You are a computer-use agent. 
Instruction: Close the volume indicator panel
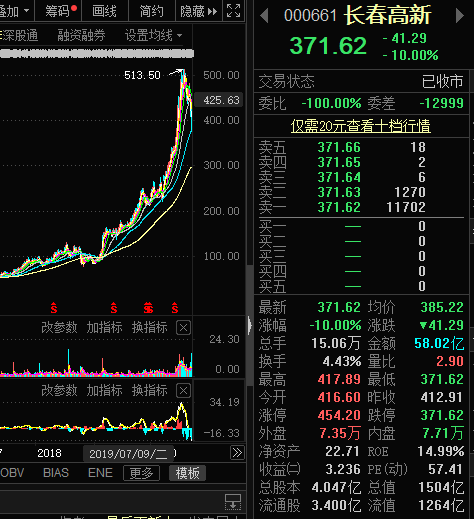coord(183,328)
